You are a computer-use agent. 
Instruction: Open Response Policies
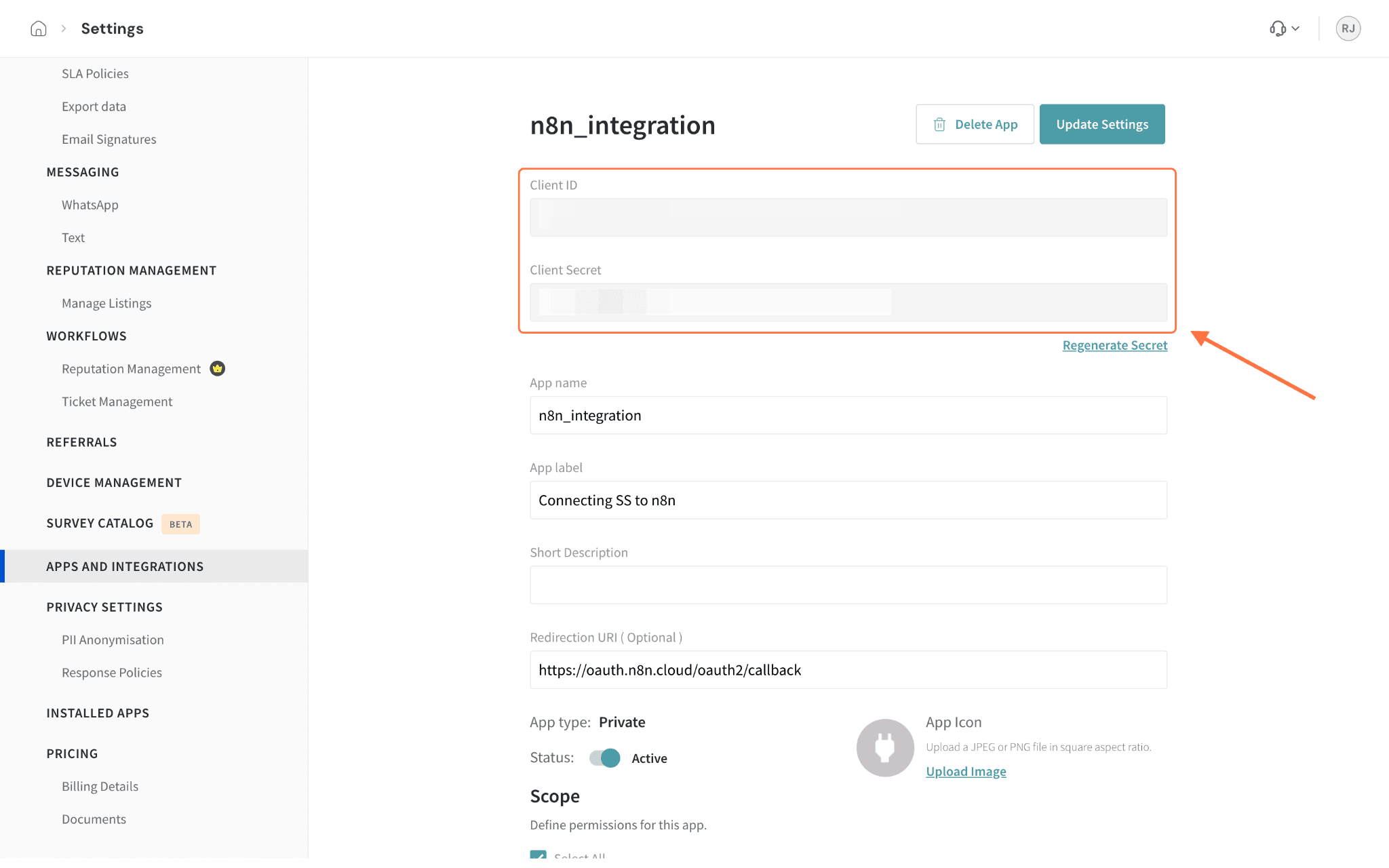click(112, 672)
